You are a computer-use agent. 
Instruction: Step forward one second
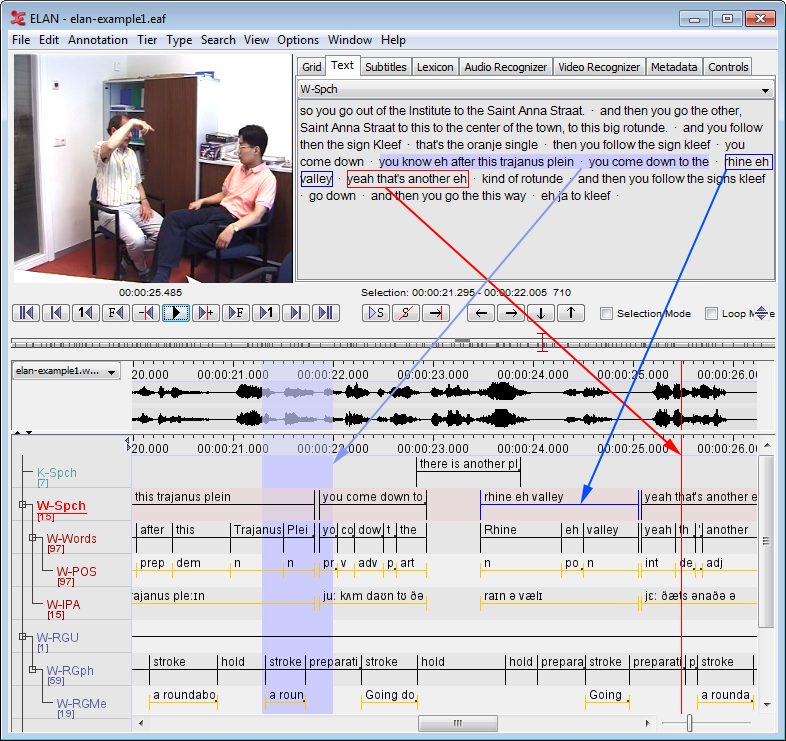coord(266,313)
